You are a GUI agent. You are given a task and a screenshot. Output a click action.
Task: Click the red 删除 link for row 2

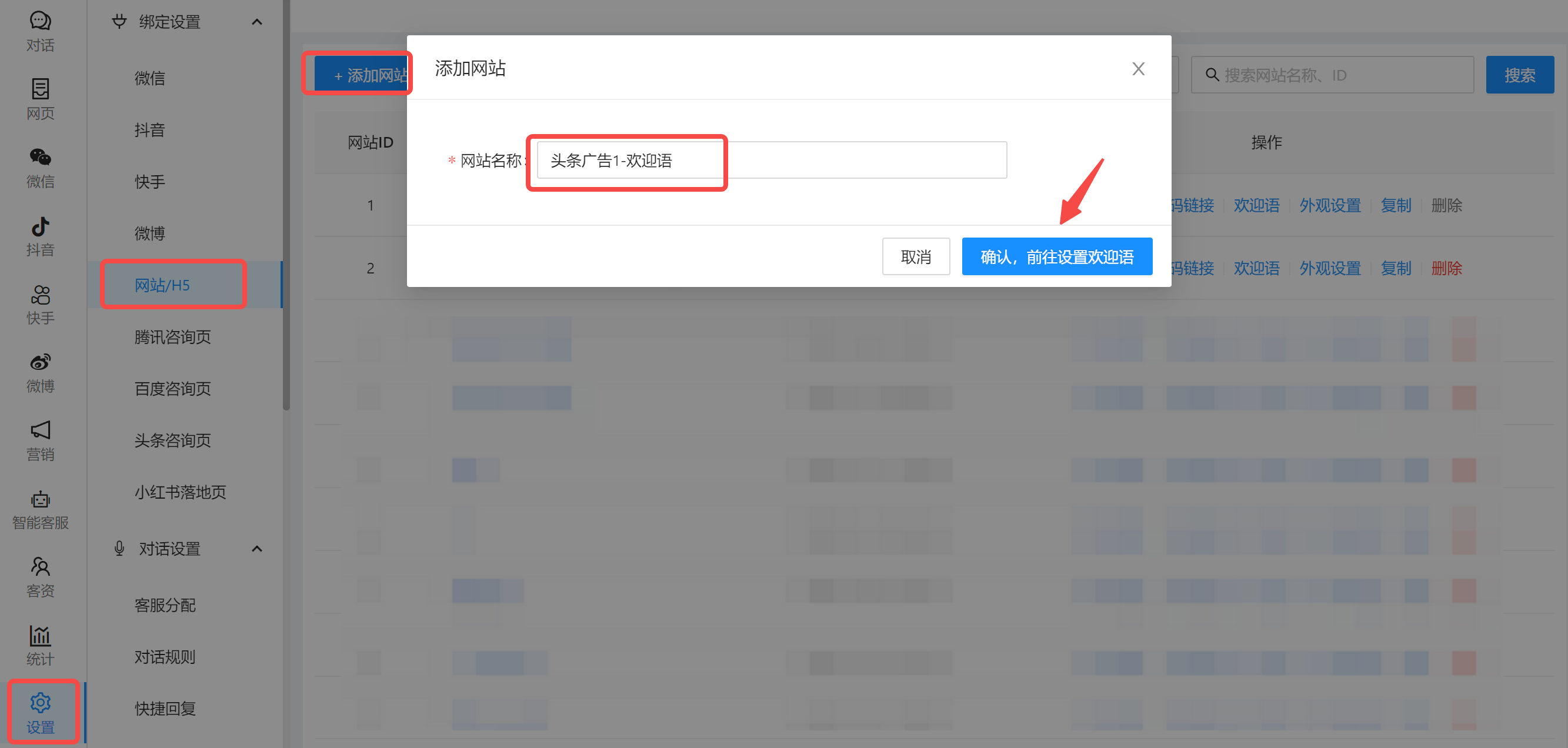point(1446,268)
